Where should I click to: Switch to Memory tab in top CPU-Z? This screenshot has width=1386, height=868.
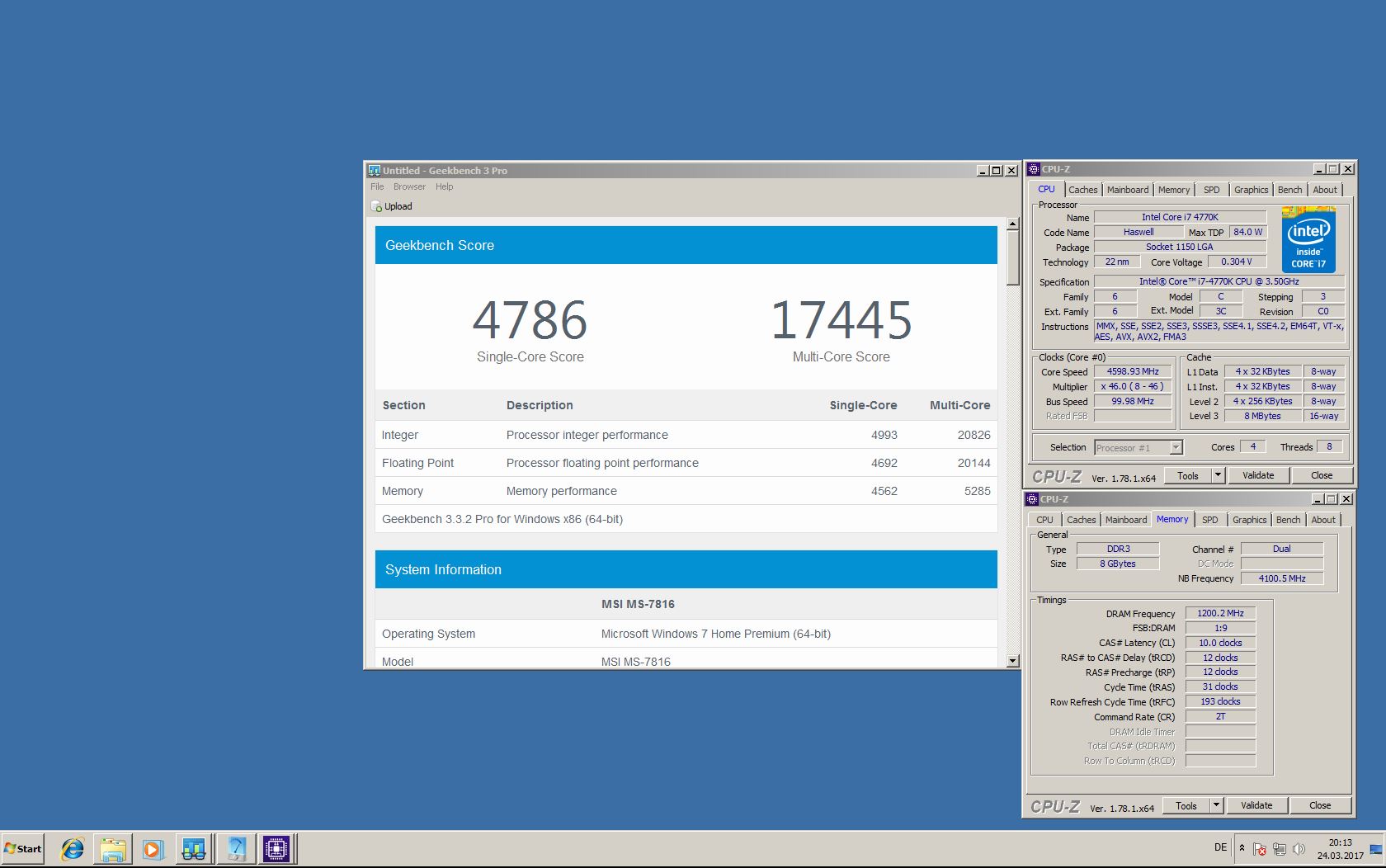click(1173, 190)
